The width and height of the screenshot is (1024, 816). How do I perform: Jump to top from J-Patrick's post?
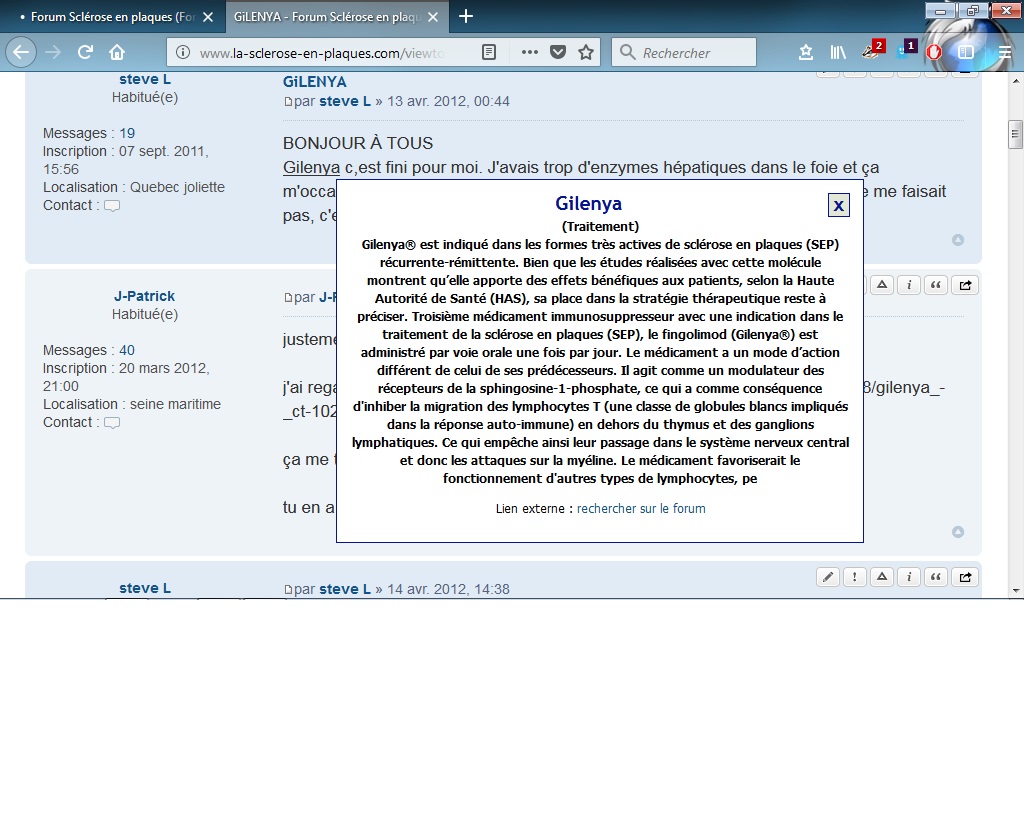pos(958,531)
